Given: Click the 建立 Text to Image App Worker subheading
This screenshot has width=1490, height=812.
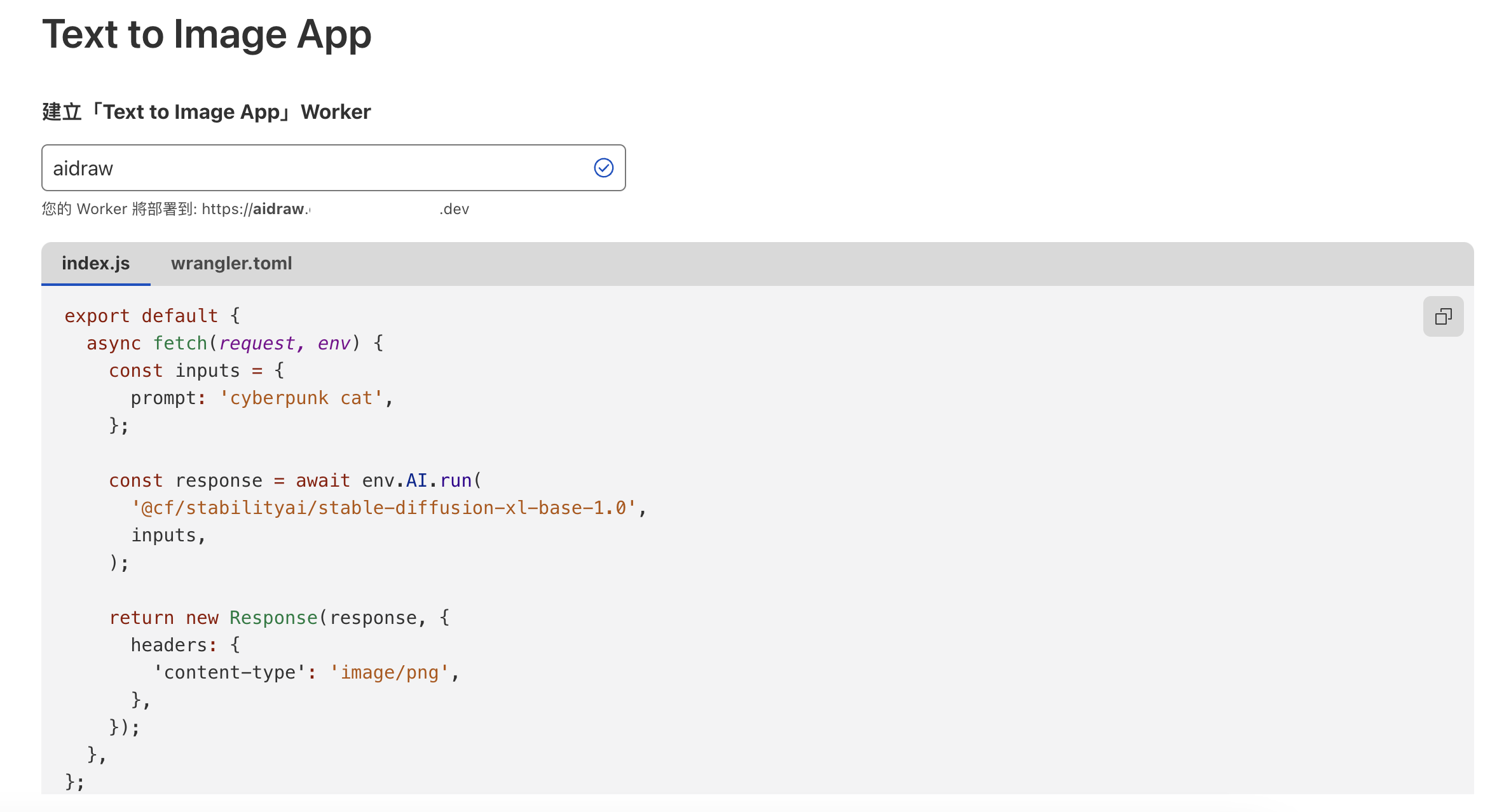Looking at the screenshot, I should pyautogui.click(x=207, y=112).
